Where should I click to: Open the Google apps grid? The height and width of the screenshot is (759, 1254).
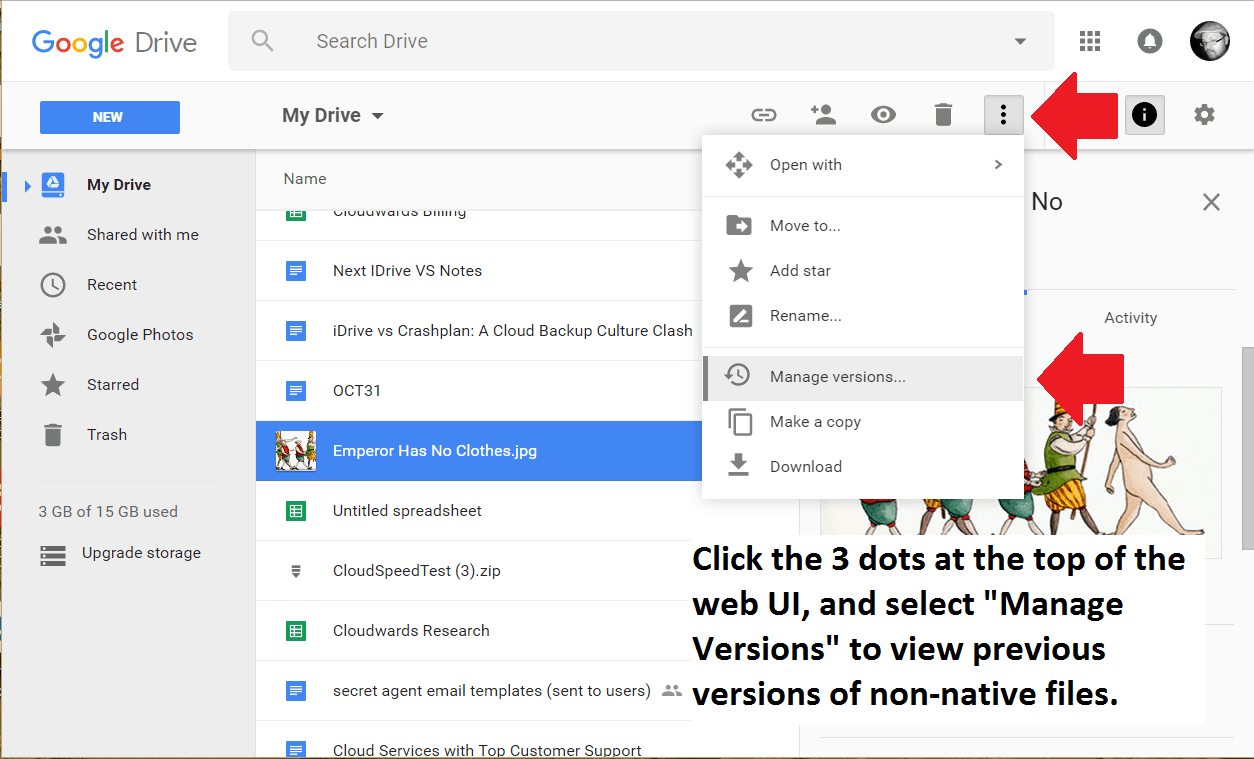click(x=1090, y=41)
